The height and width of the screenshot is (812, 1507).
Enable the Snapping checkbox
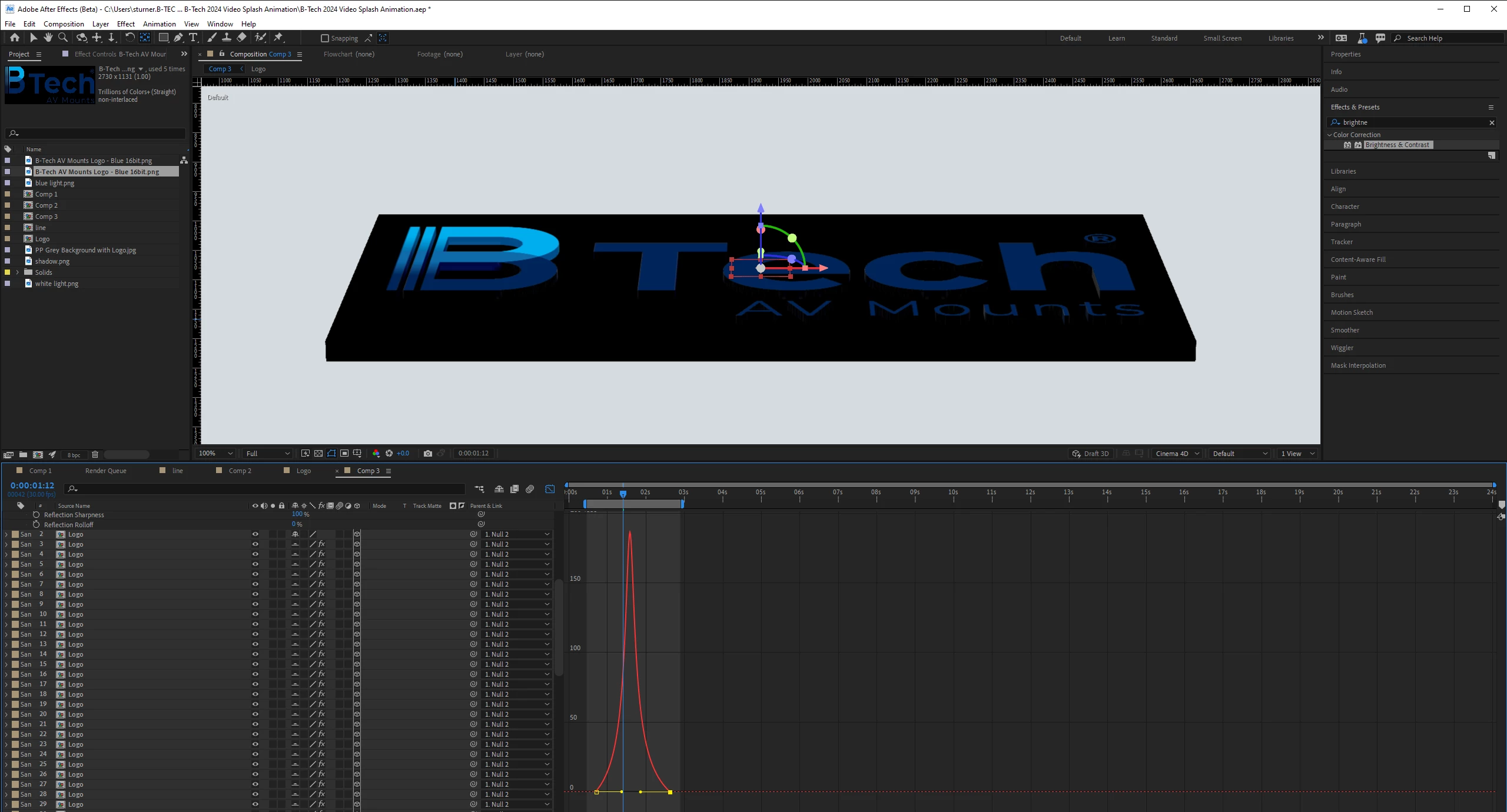(x=324, y=38)
